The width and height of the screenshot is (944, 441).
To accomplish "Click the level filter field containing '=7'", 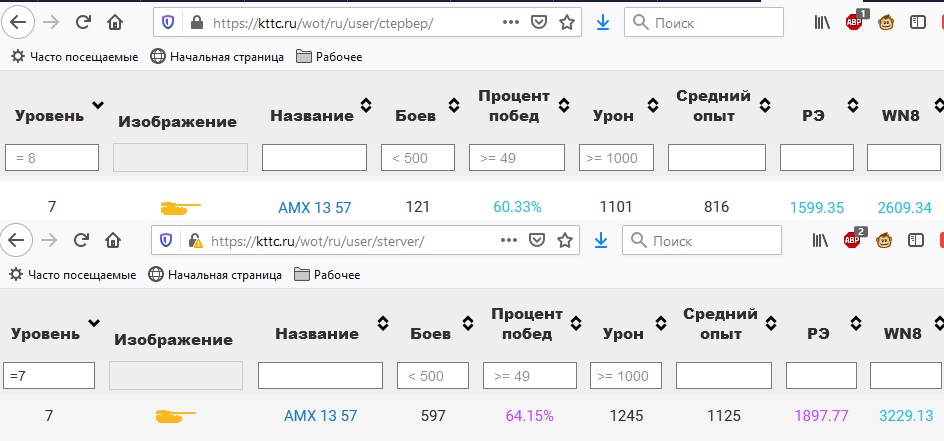I will click(x=49, y=375).
